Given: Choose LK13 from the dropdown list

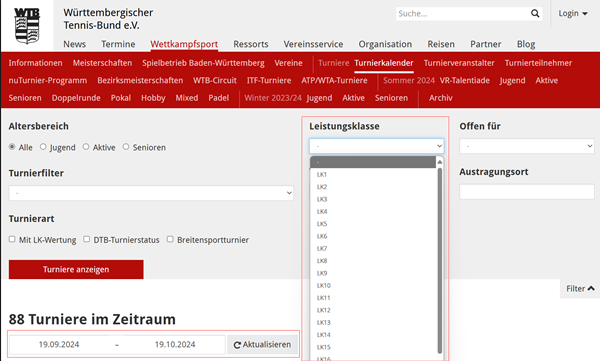Looking at the screenshot, I should point(373,323).
